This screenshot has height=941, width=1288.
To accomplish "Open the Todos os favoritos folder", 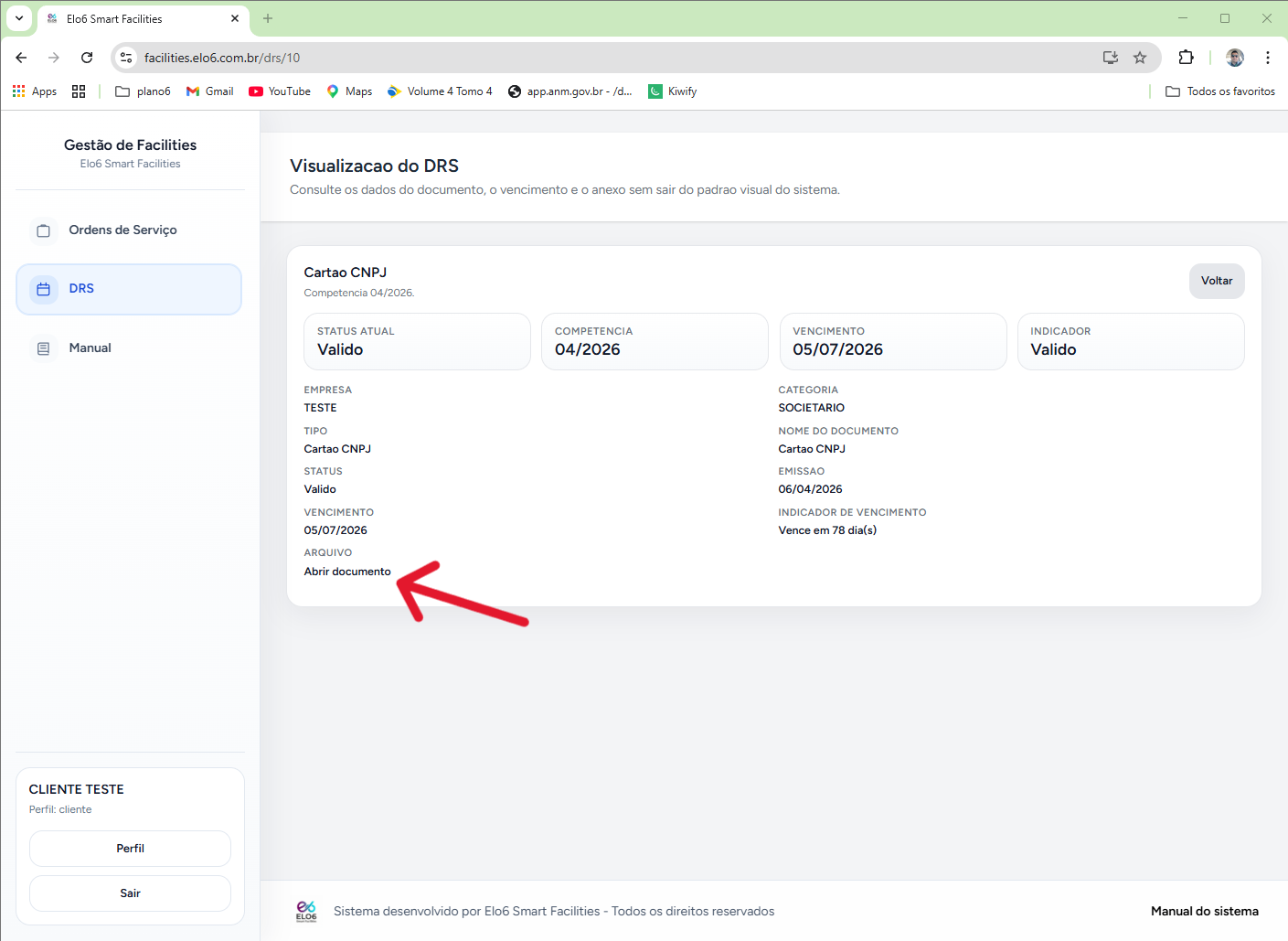I will click(1220, 91).
